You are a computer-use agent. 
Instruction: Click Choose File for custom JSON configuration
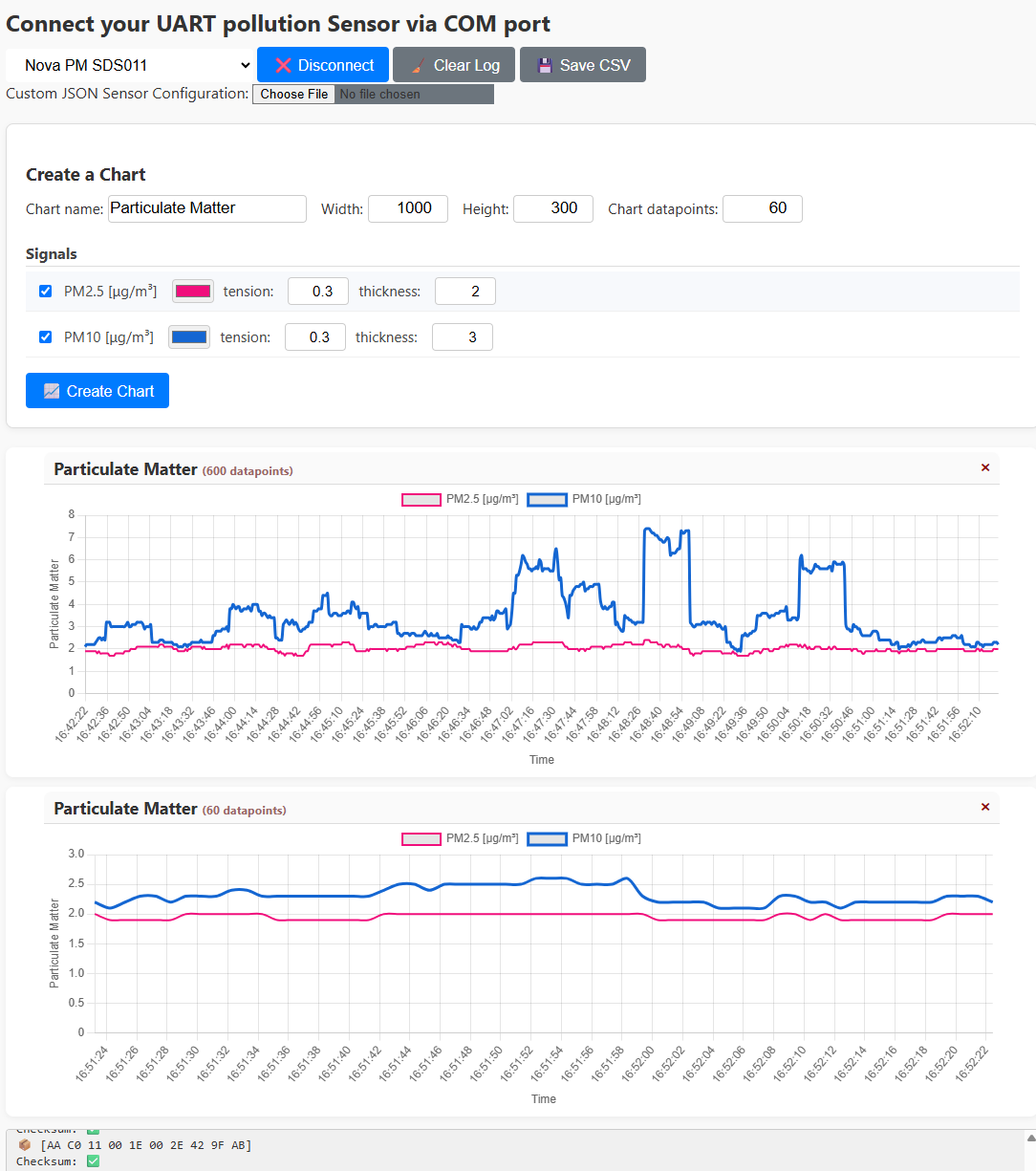point(293,94)
